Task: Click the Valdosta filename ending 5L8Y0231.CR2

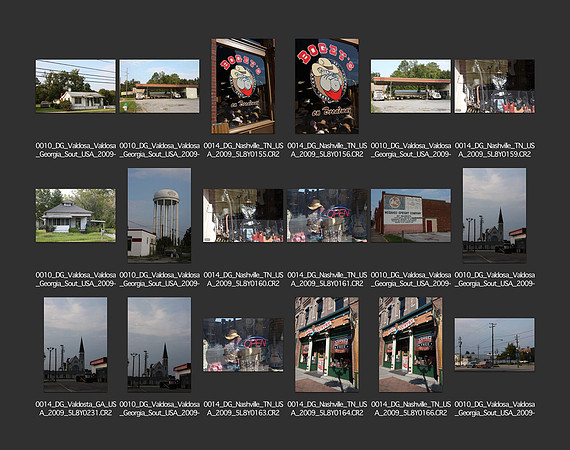Action: click(x=76, y=408)
